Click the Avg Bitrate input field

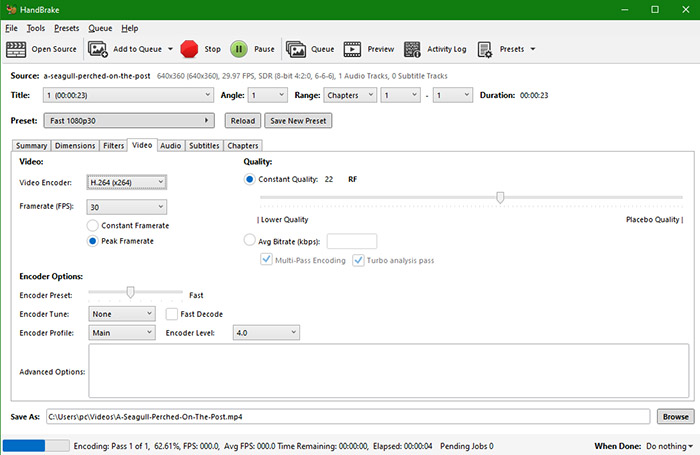[352, 241]
